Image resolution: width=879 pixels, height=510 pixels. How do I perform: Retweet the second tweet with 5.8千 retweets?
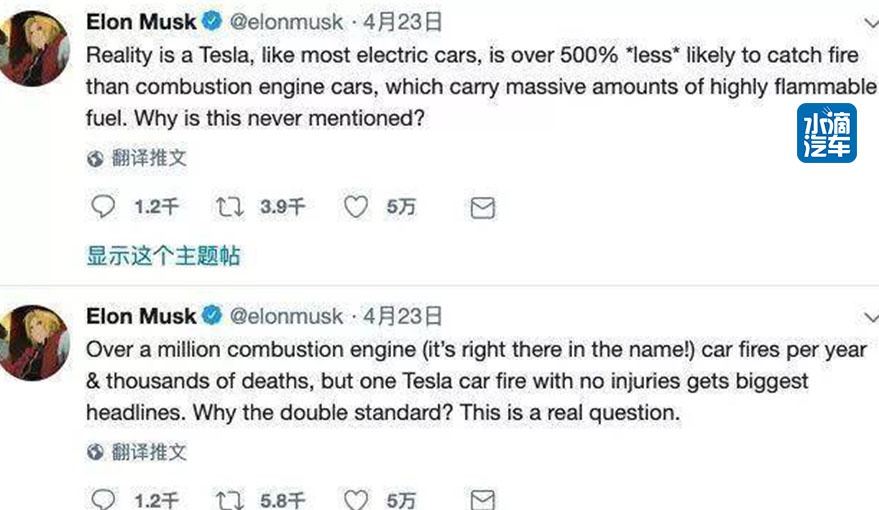point(228,499)
